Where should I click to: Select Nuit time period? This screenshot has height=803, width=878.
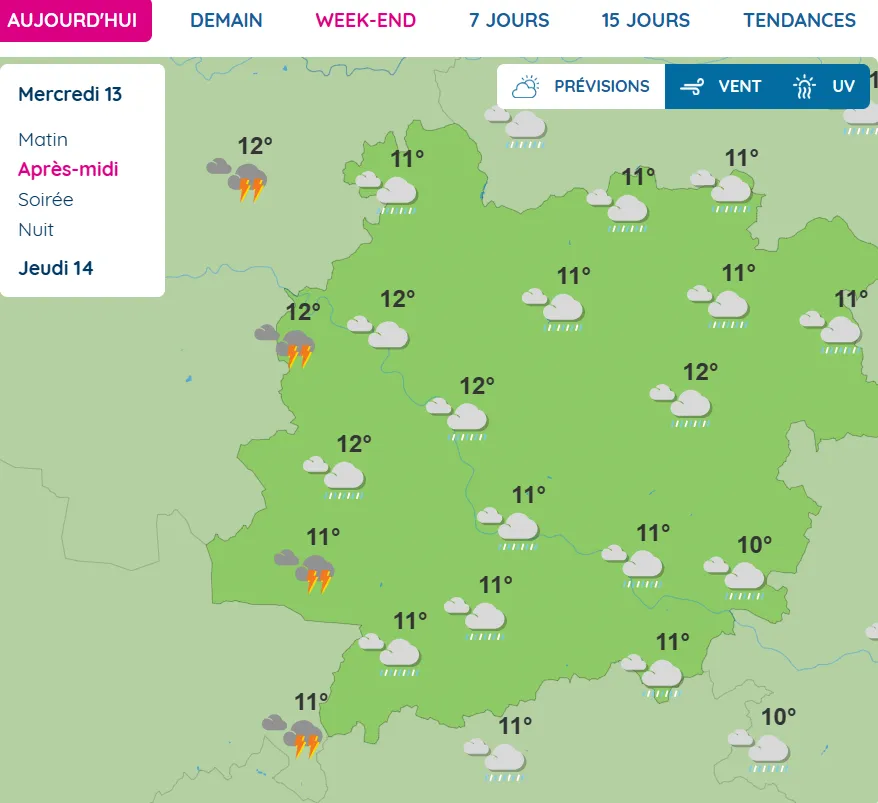pos(36,230)
